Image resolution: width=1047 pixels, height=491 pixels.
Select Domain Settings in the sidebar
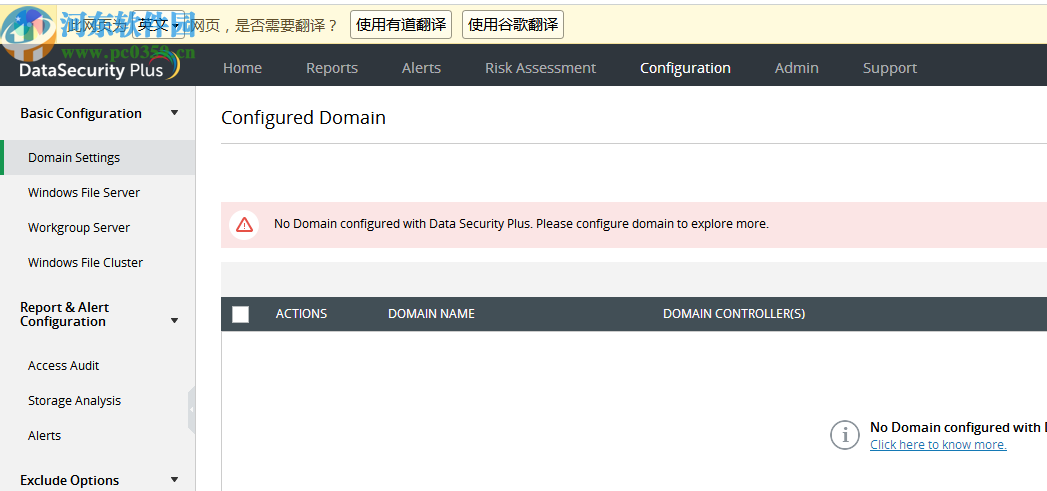99,158
